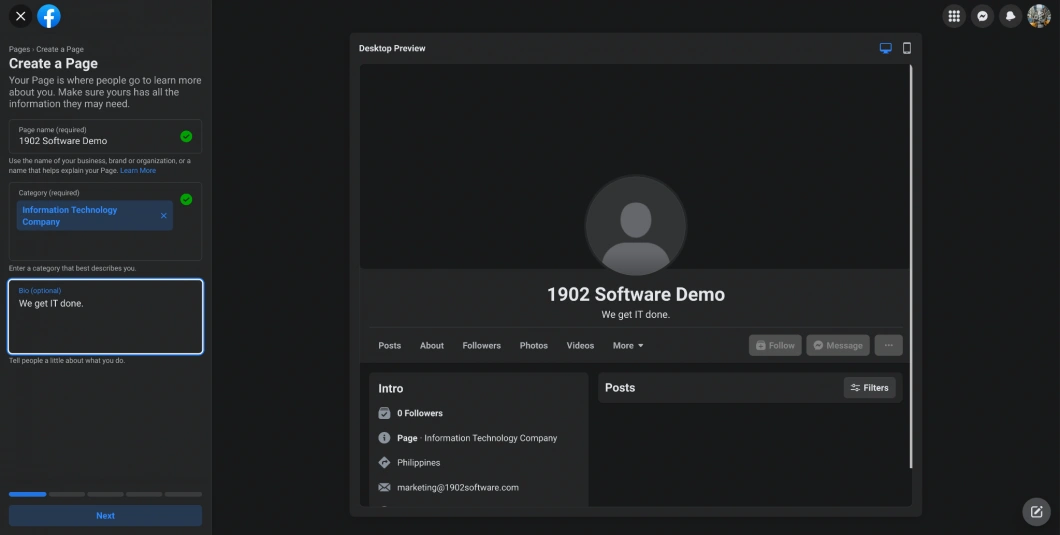Viewport: 1060px width, 535px height.
Task: Click 'Page · Information Technology Company' text
Action: [477, 438]
